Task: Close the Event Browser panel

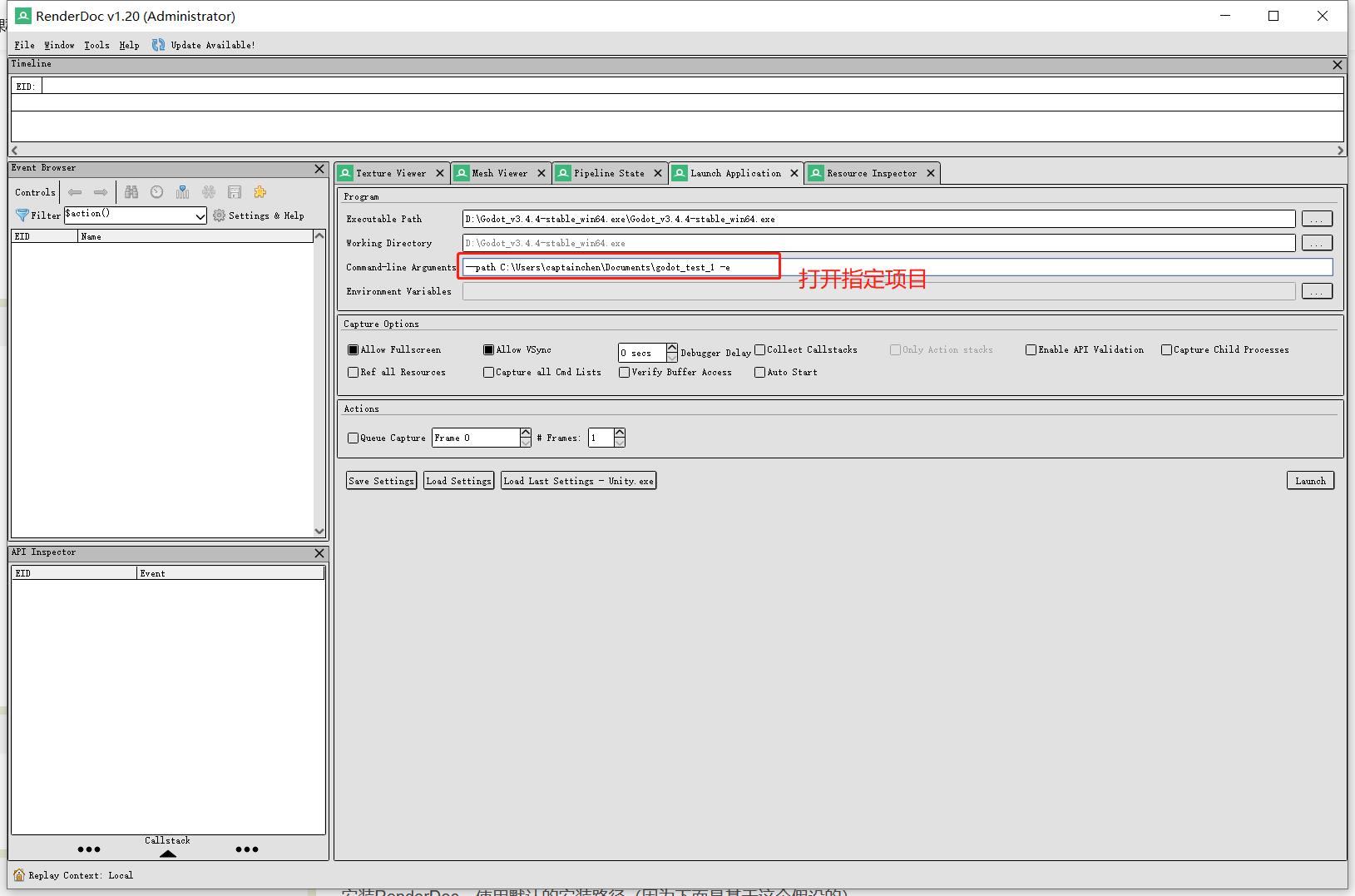Action: click(x=319, y=169)
